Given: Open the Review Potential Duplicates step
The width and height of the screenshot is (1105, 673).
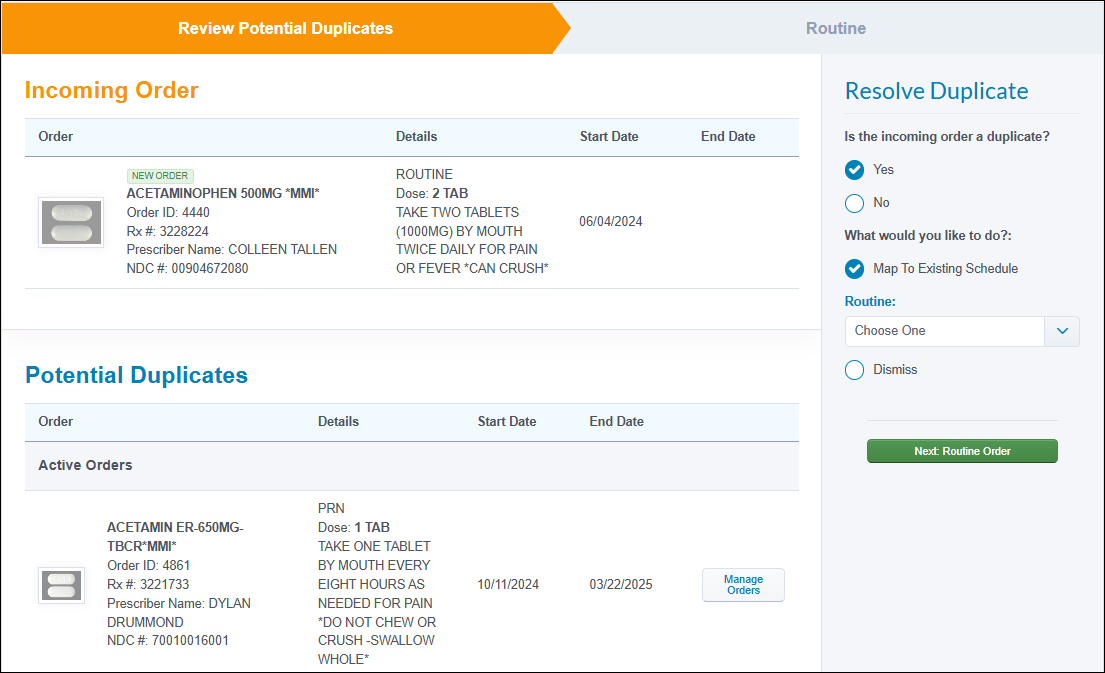Looking at the screenshot, I should pos(285,28).
